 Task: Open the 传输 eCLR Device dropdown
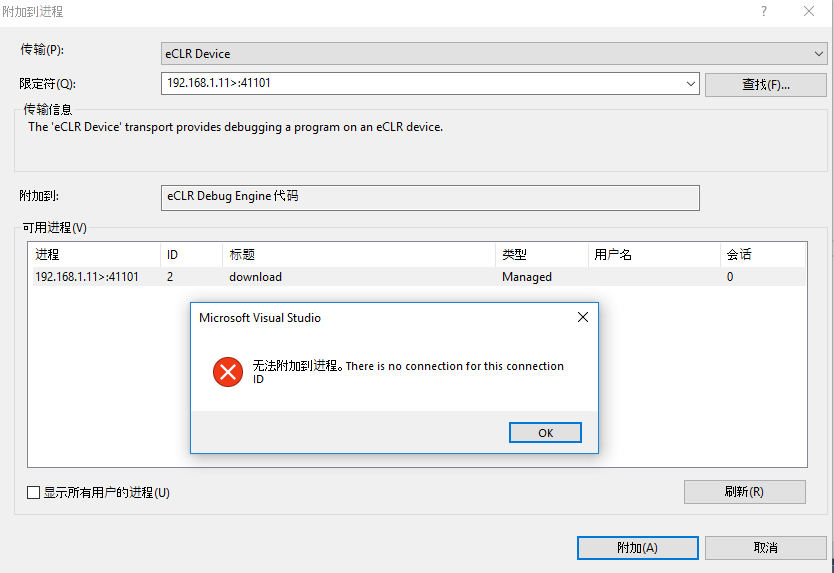point(494,54)
